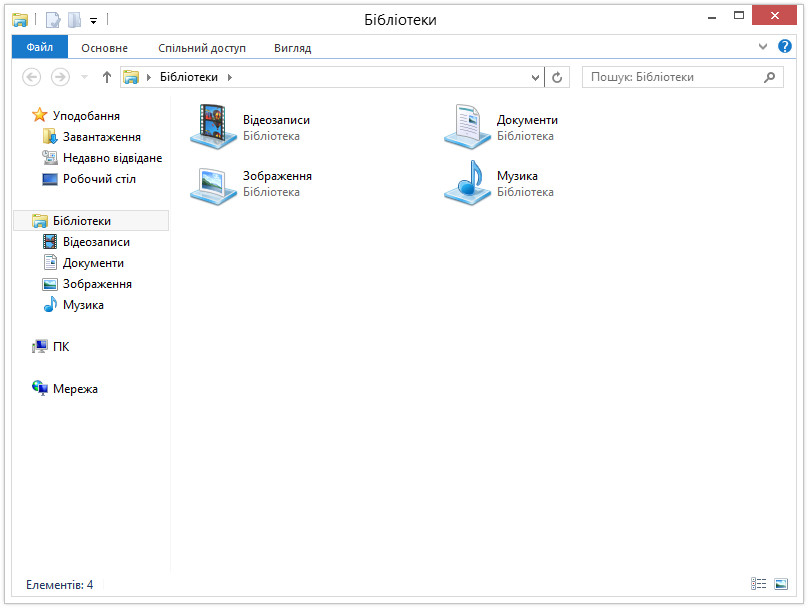Refresh the Бібліотеки location
The height and width of the screenshot is (608, 808).
click(x=557, y=77)
